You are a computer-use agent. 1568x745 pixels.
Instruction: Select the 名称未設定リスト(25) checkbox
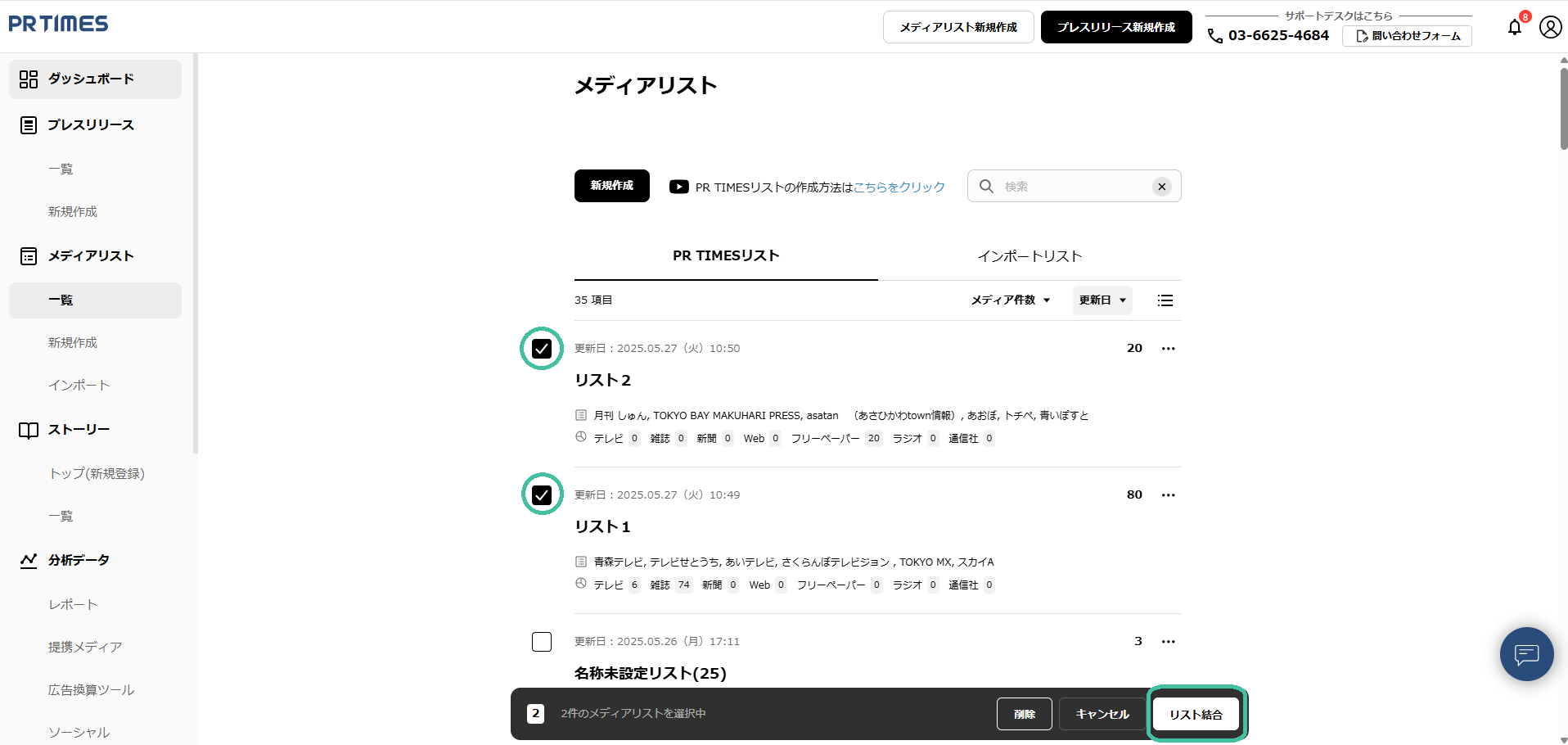(542, 642)
